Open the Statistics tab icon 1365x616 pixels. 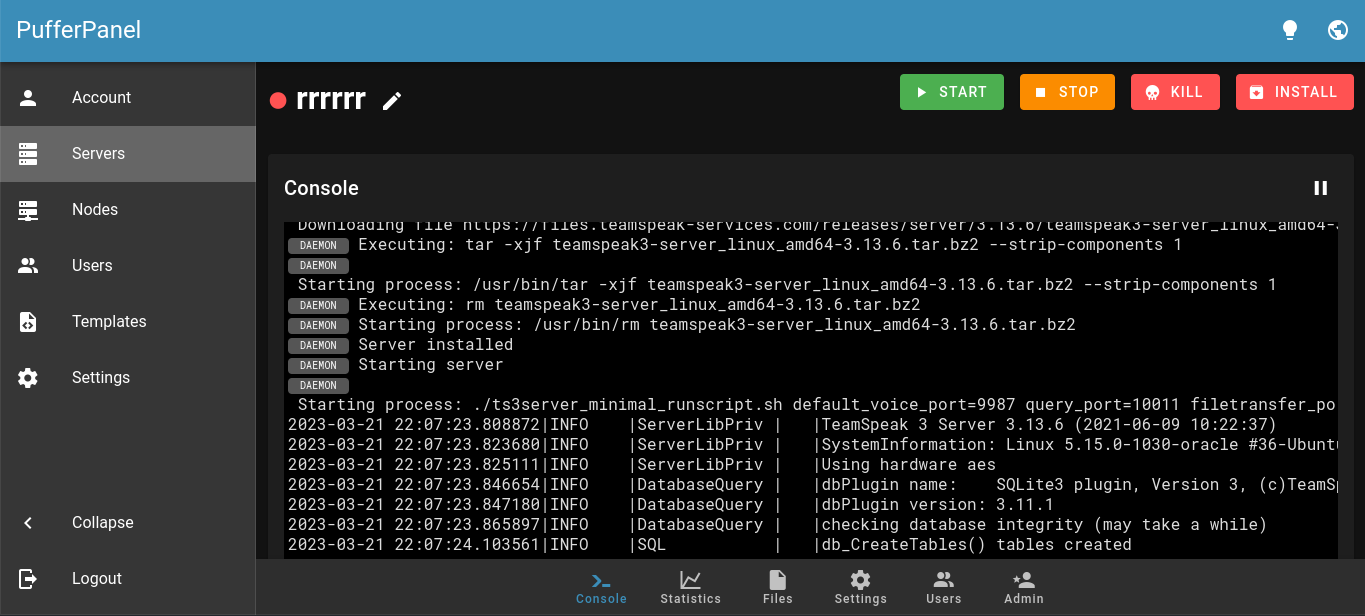click(690, 582)
